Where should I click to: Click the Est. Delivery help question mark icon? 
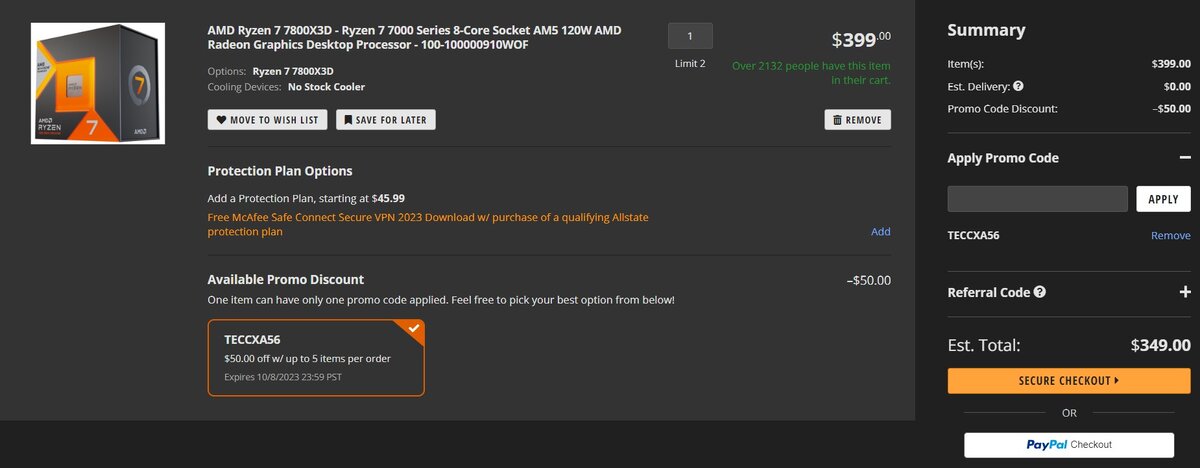1018,86
